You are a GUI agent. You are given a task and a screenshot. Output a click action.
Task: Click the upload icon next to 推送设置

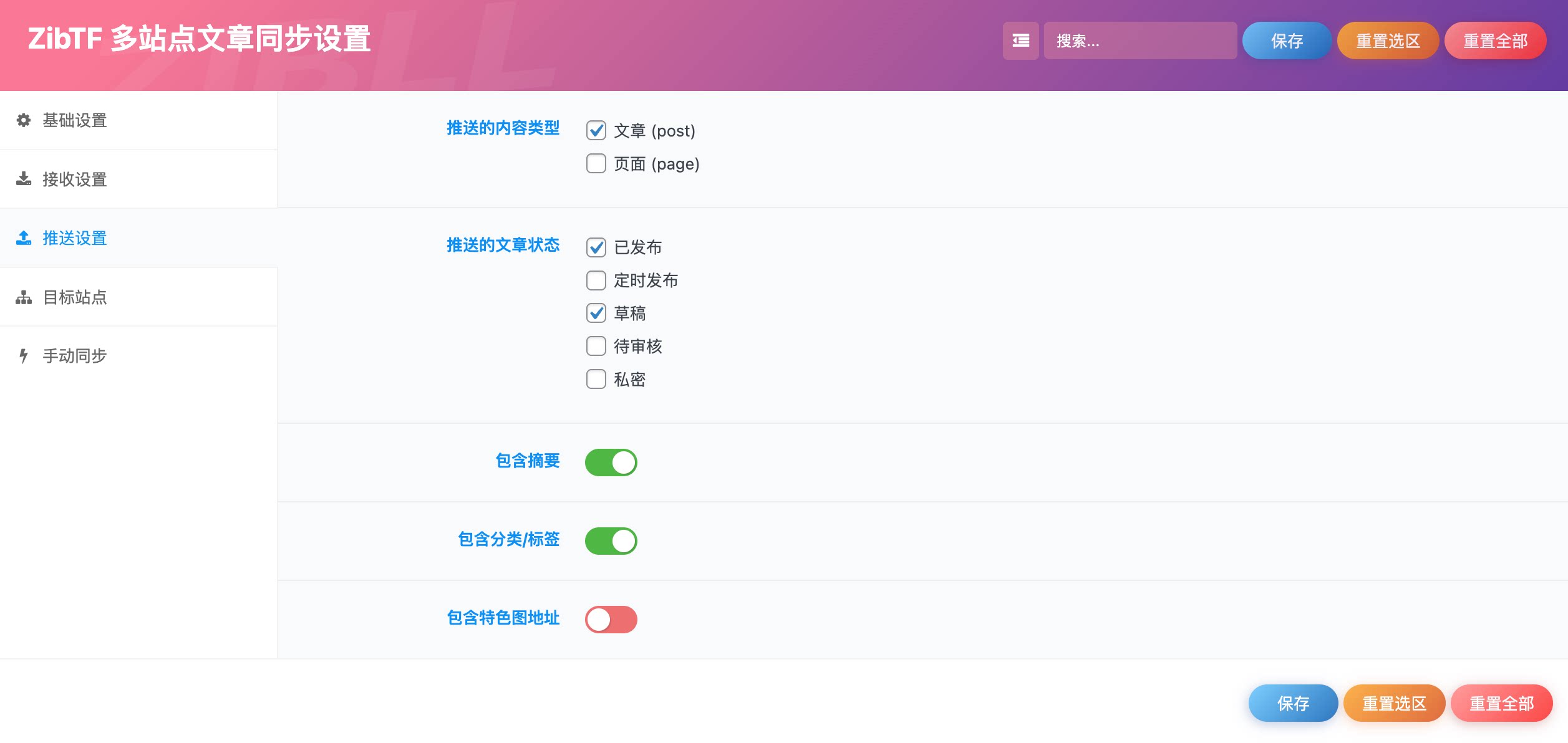[x=23, y=237]
